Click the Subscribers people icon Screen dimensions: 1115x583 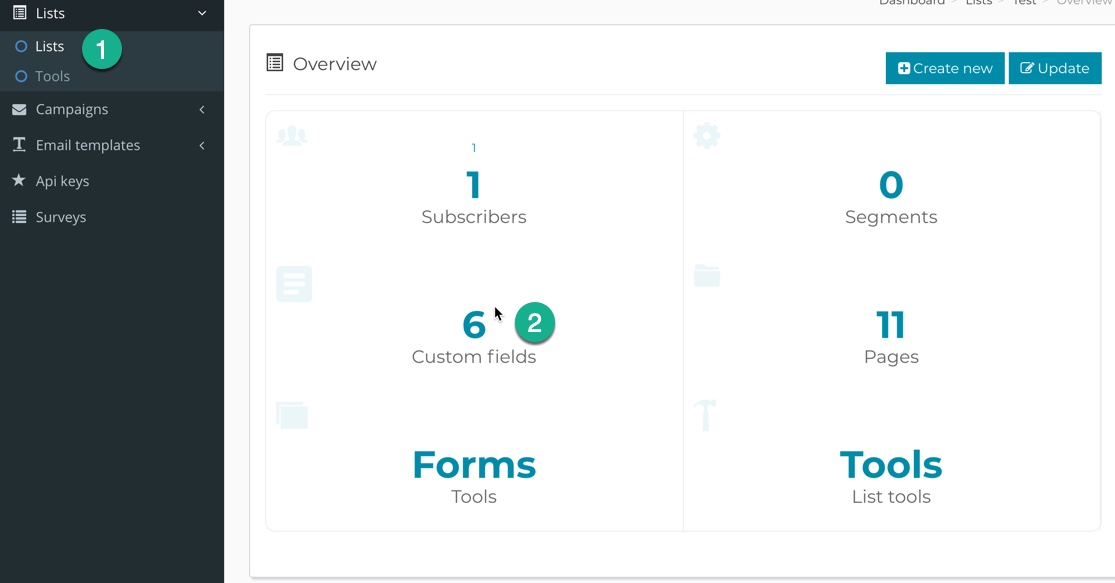pos(292,135)
